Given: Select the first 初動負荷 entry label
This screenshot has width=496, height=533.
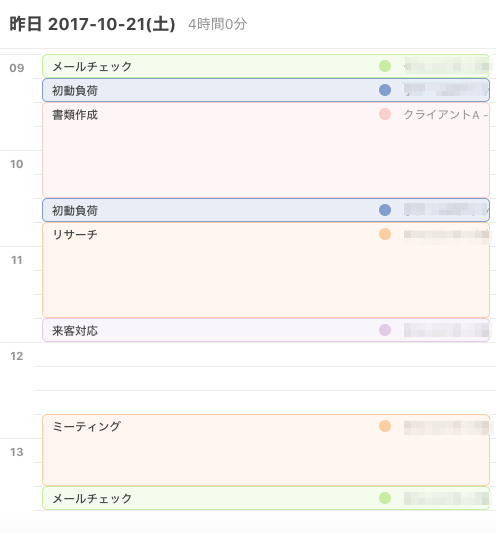Looking at the screenshot, I should click(75, 90).
